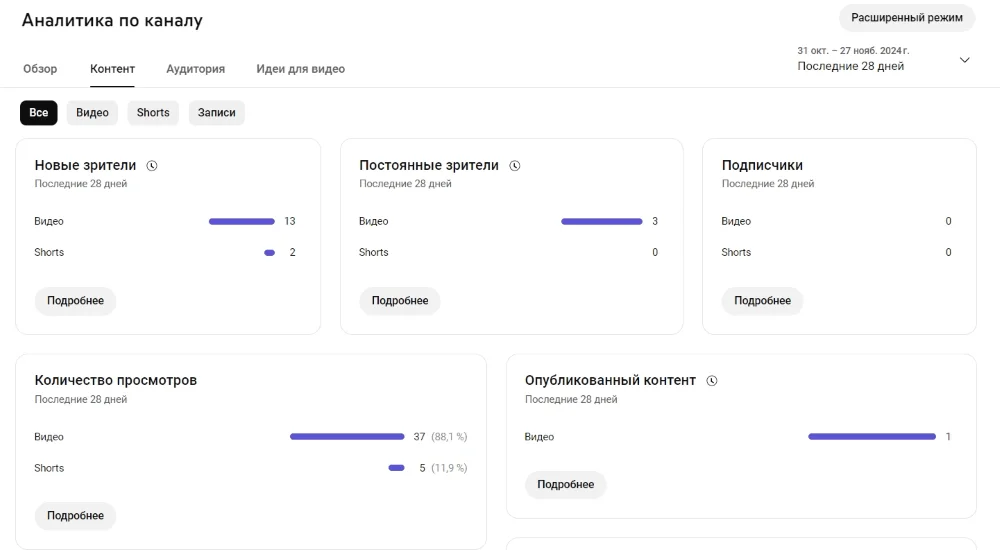
Task: Open the Последние 28 дней period selector
Action: pos(851,66)
